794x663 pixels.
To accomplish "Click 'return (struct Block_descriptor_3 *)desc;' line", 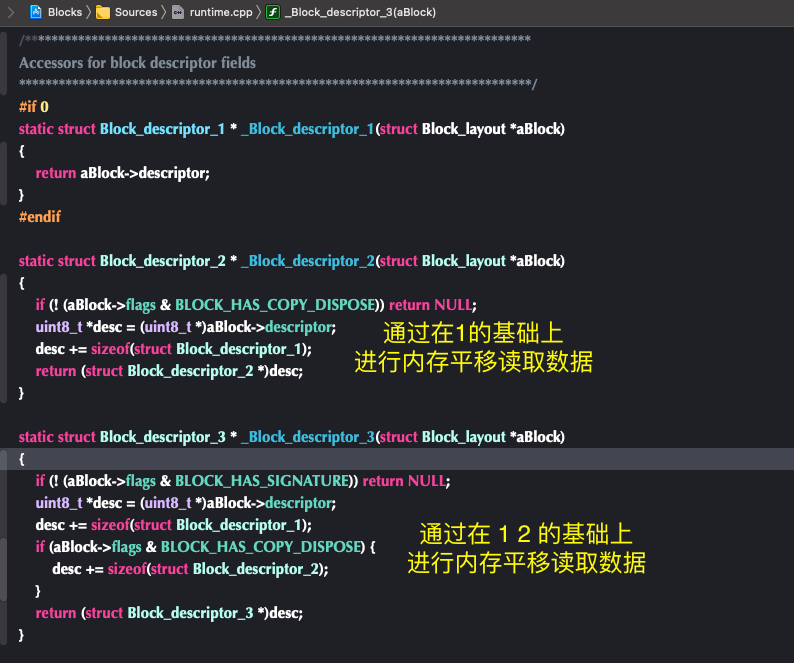I will 169,613.
